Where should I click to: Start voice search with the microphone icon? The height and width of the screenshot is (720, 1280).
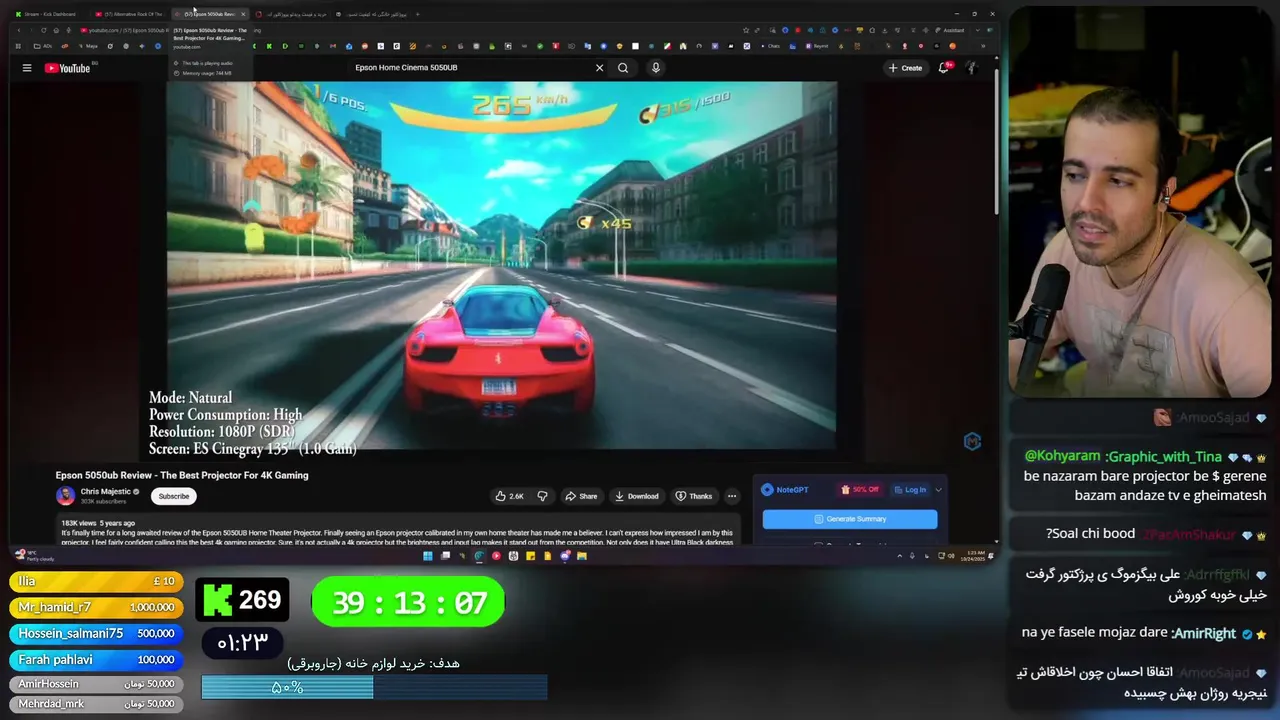(x=656, y=68)
